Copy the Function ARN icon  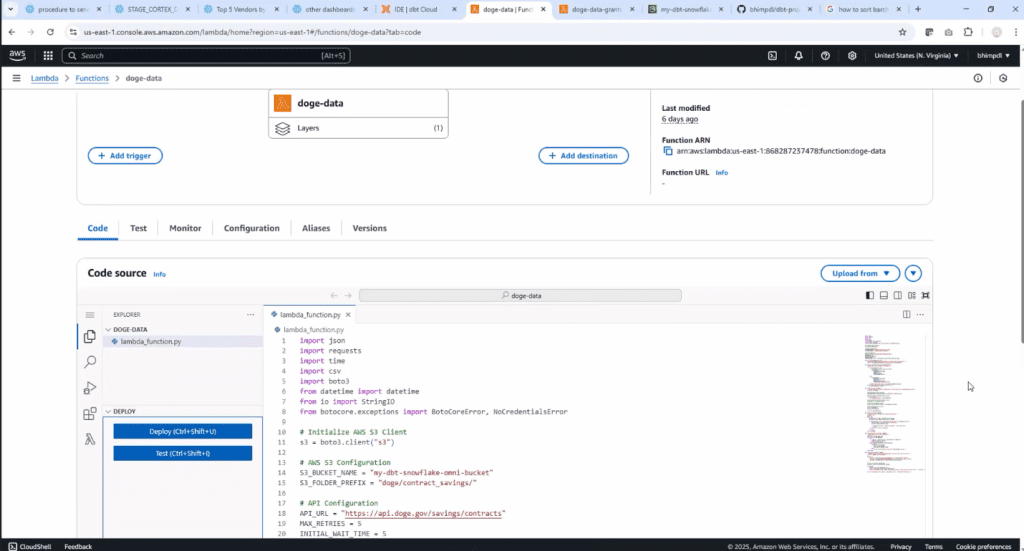[667, 151]
